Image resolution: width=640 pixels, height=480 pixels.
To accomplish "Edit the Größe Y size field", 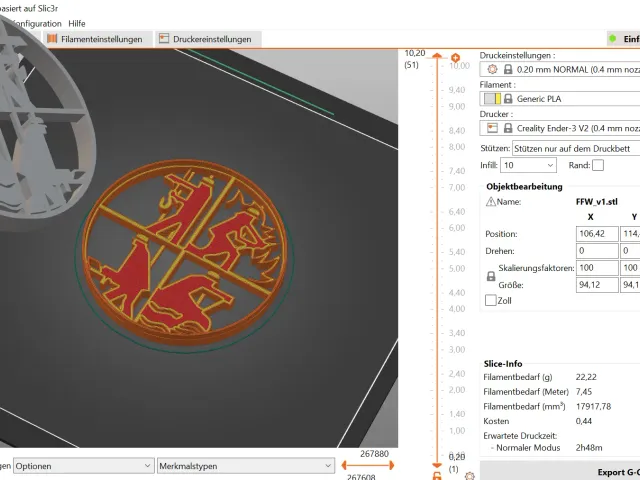I will 630,285.
